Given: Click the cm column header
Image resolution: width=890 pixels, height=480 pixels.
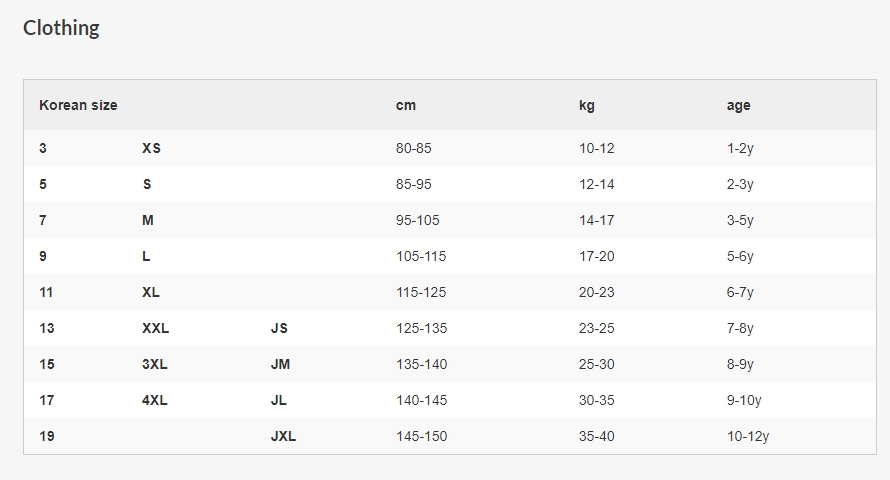Looking at the screenshot, I should (406, 105).
